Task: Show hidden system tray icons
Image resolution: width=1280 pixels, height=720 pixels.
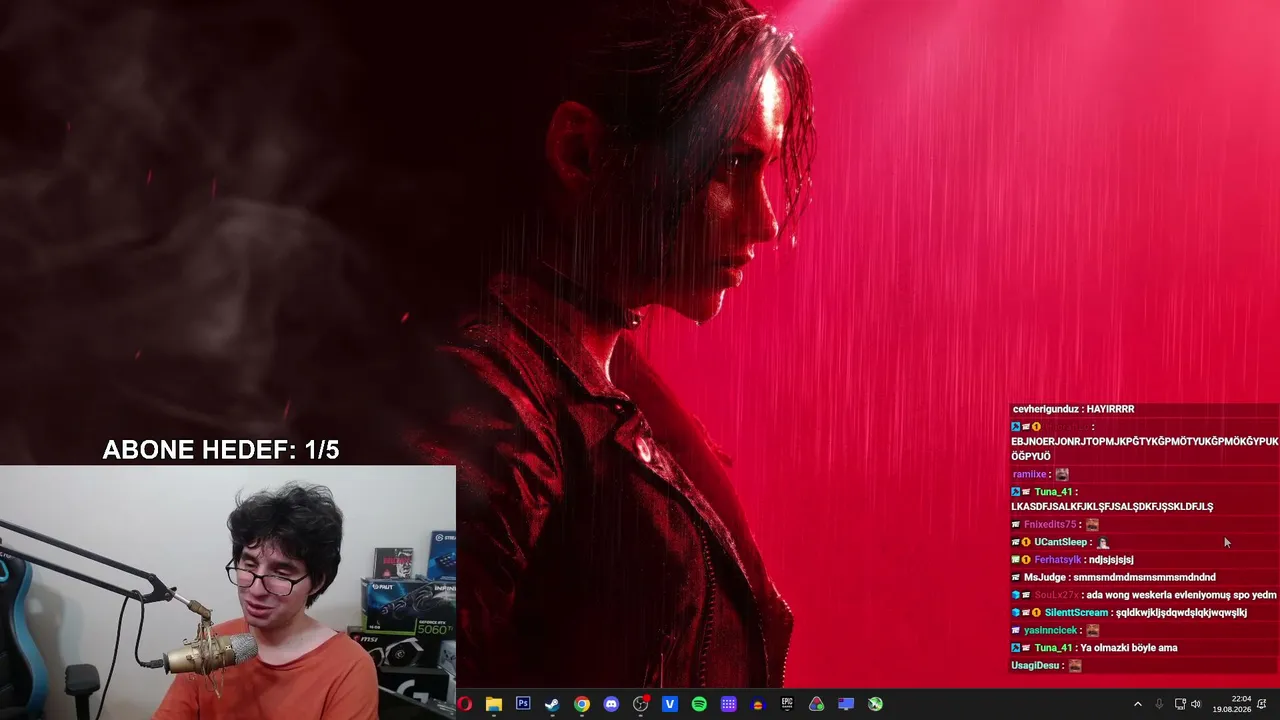Action: (1137, 704)
